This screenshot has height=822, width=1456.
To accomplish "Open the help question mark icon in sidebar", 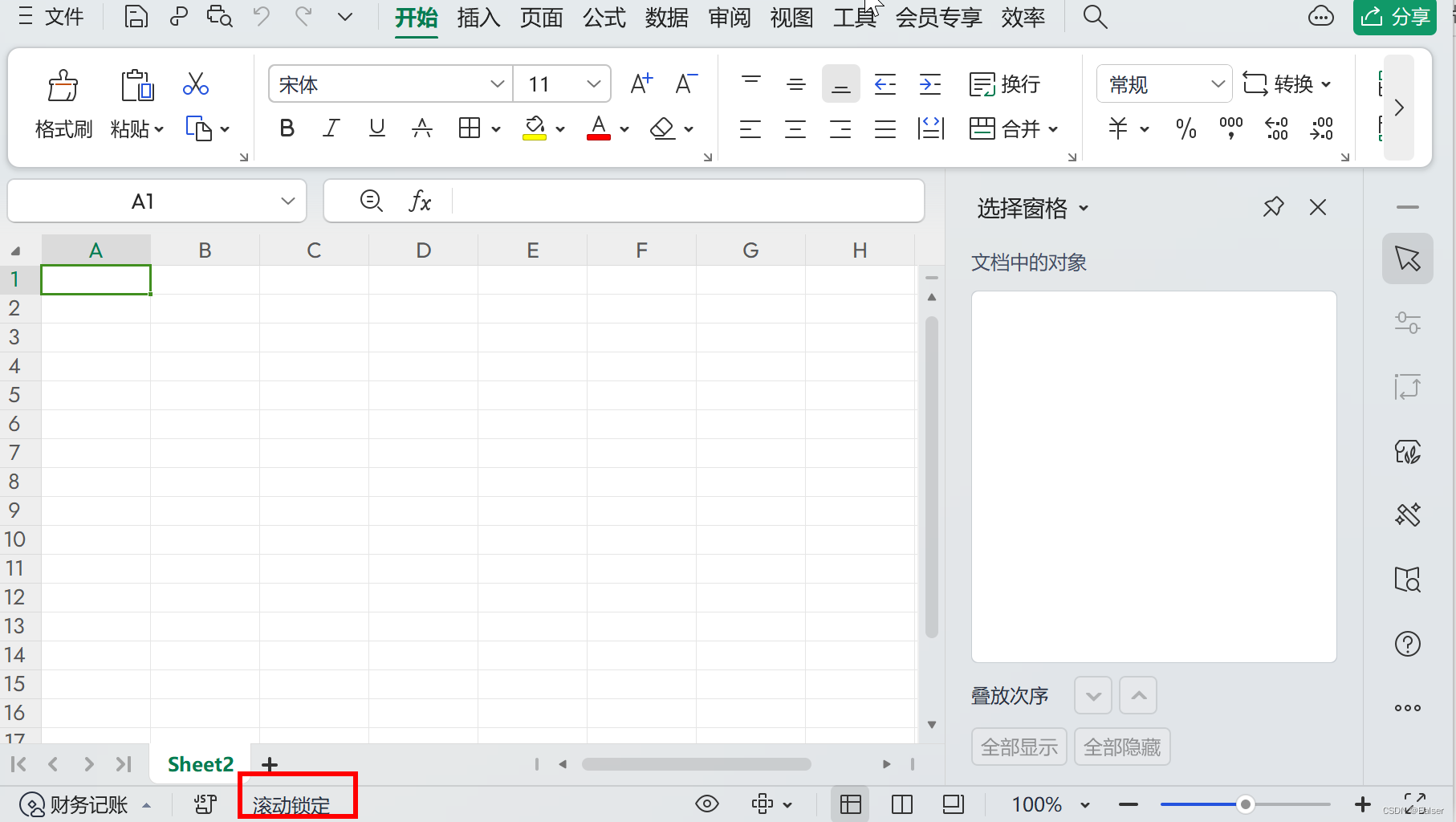I will [x=1408, y=644].
